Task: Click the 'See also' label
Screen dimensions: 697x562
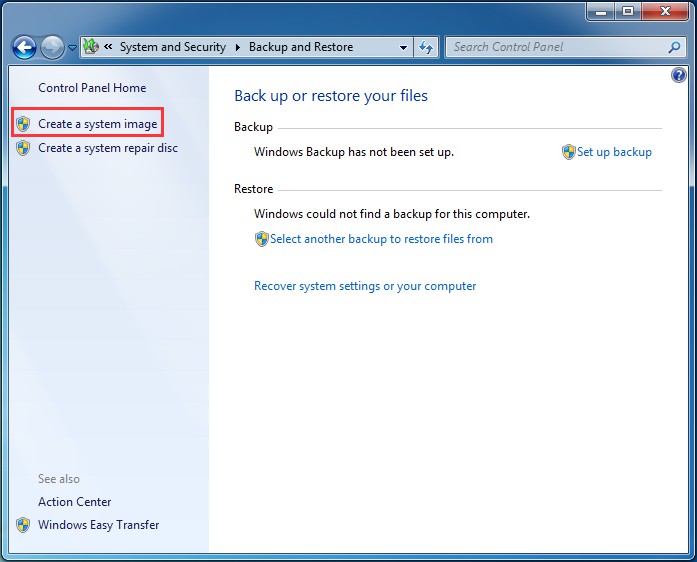Action: click(x=59, y=479)
